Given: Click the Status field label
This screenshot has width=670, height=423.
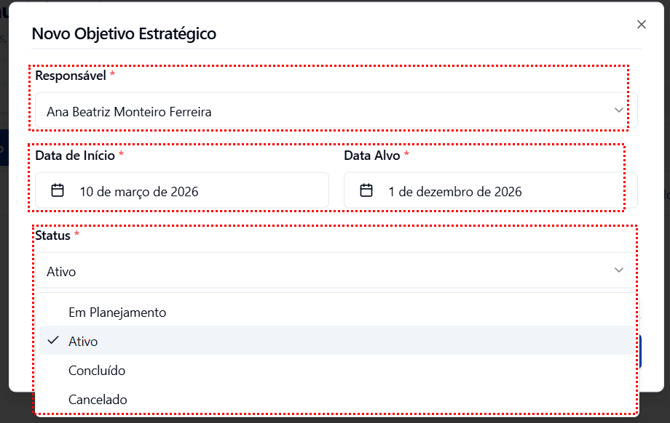Looking at the screenshot, I should pos(53,235).
